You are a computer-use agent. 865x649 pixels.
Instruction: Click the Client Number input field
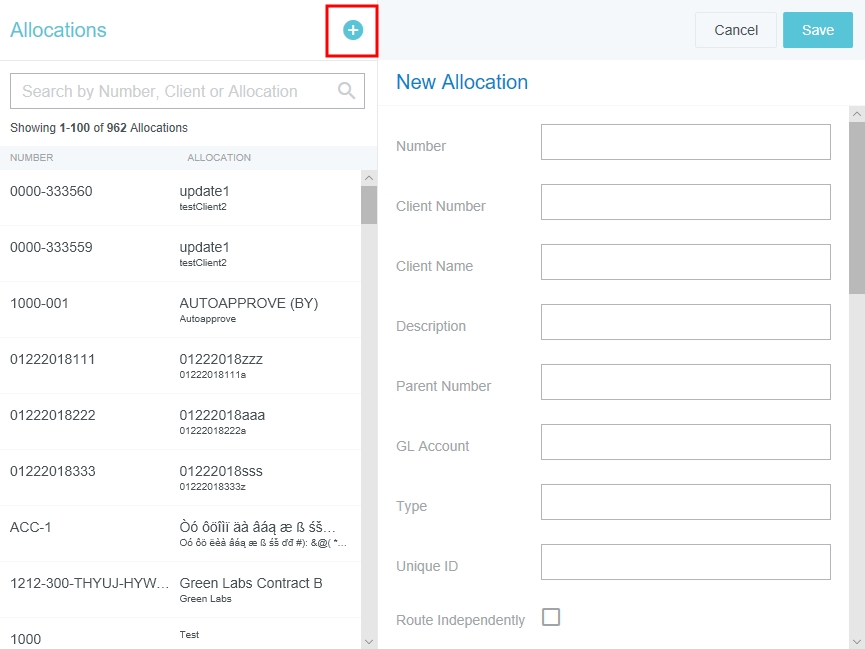click(685, 202)
